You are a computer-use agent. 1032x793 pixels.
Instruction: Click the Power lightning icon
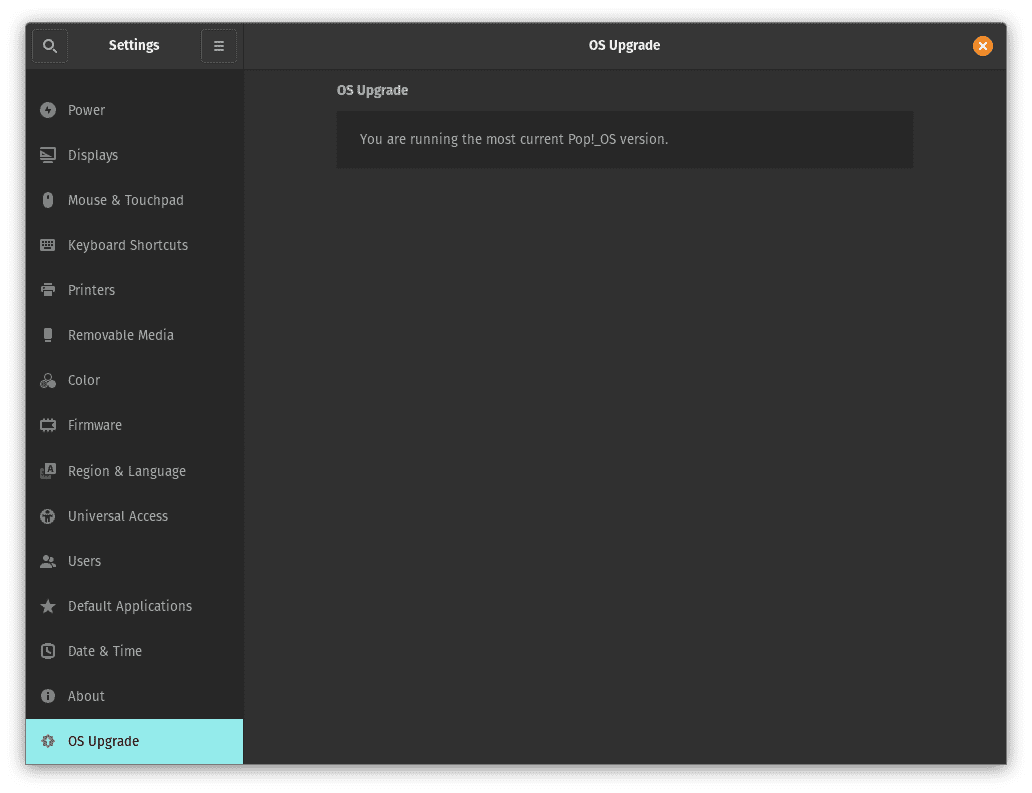pos(48,110)
